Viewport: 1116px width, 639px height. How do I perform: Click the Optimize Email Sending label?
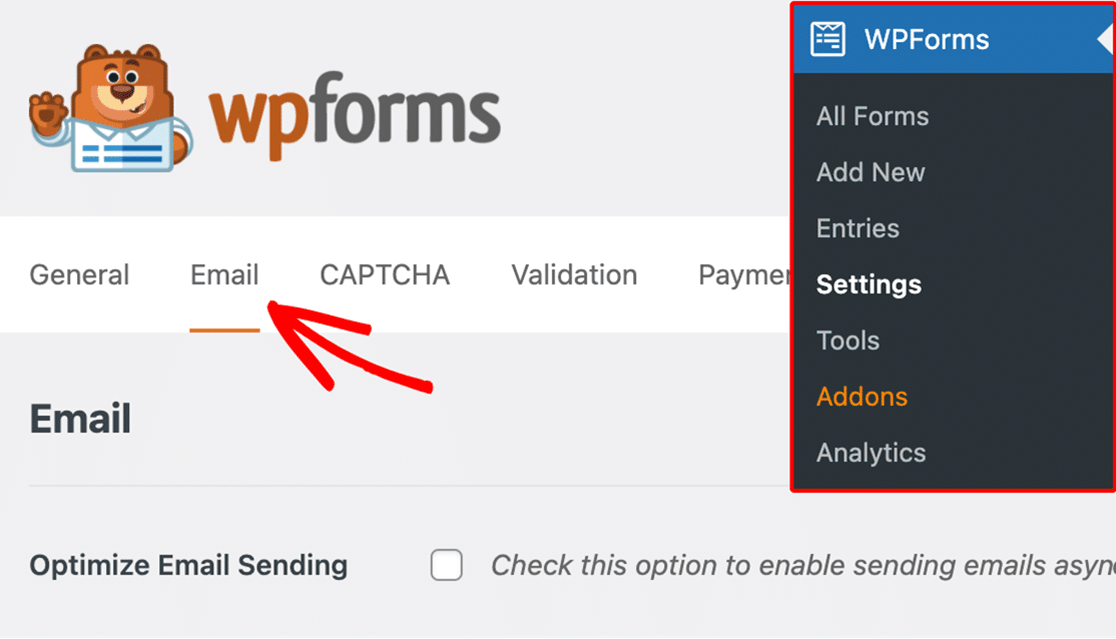click(x=187, y=565)
